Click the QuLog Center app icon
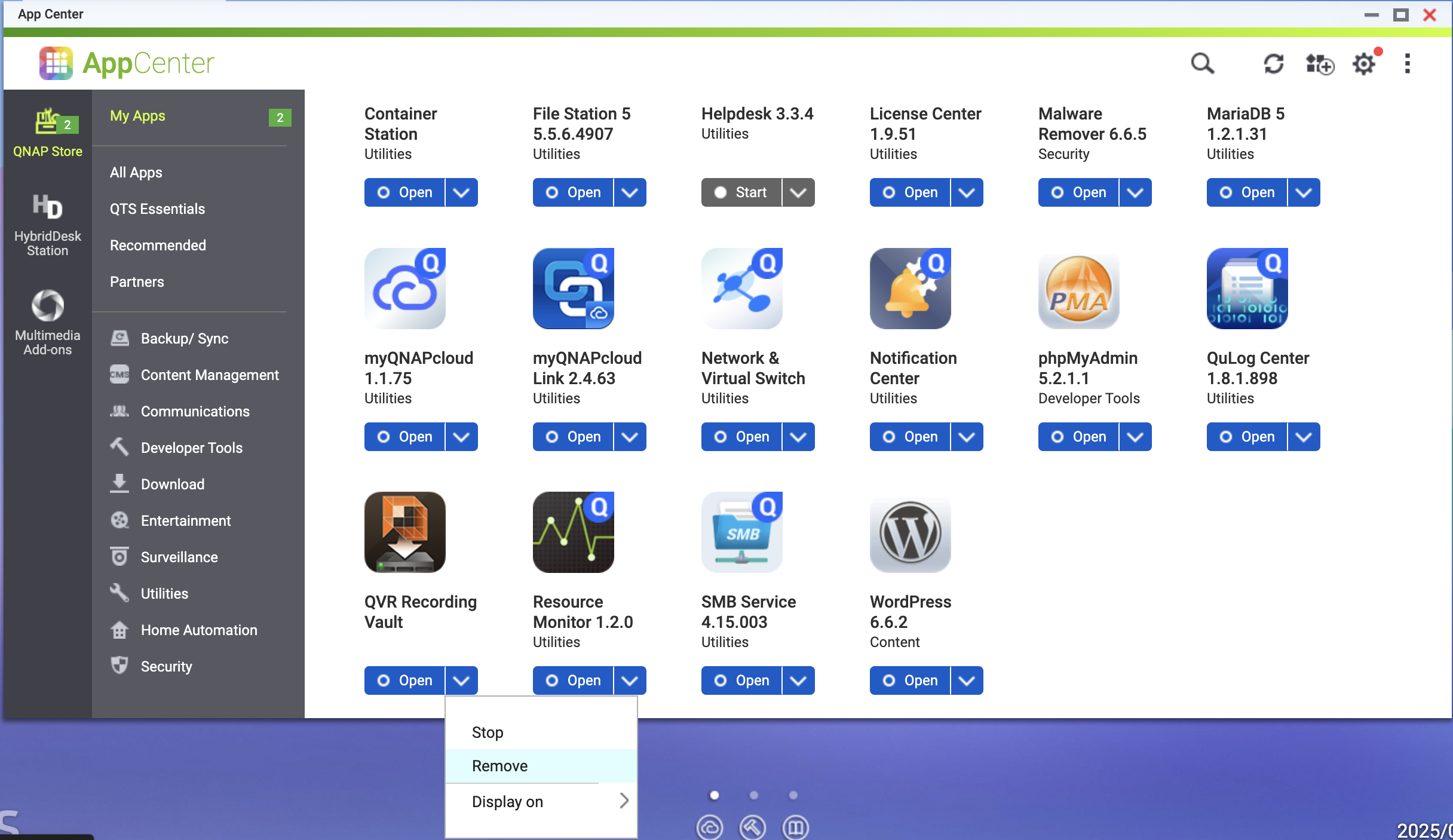This screenshot has height=840, width=1453. tap(1247, 289)
